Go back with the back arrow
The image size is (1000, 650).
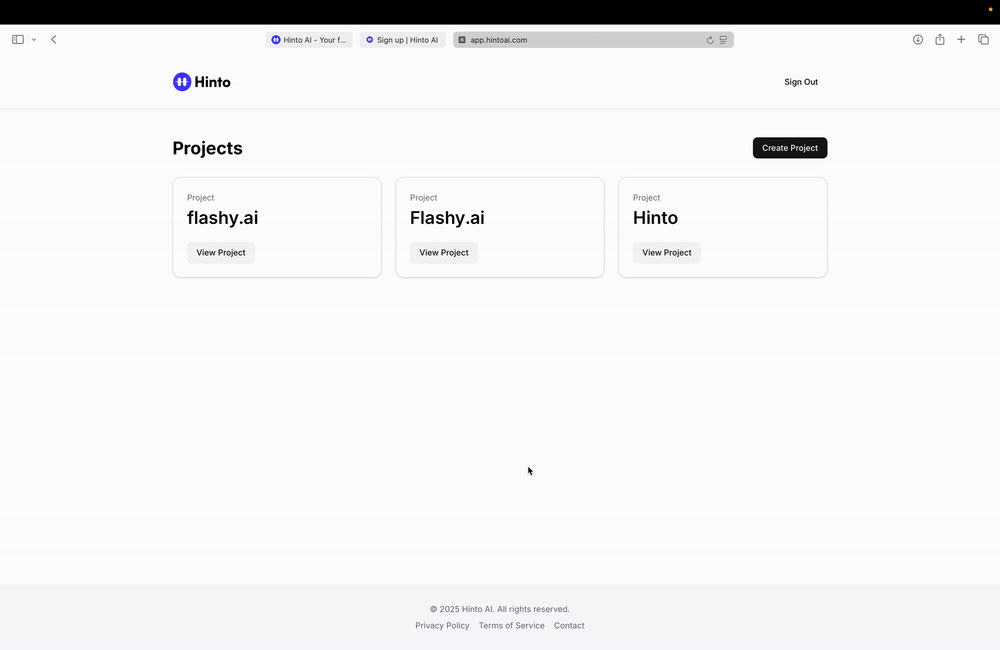(x=54, y=40)
